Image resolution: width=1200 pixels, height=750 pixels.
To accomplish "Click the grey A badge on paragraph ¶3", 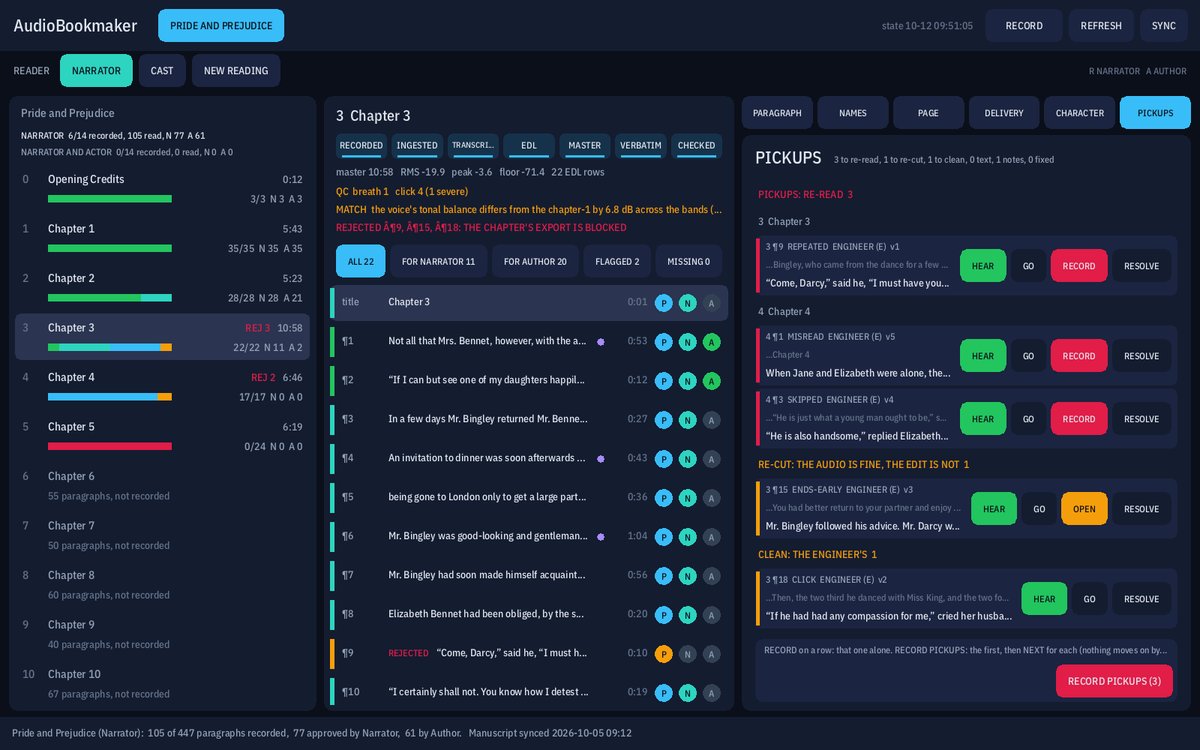I will click(x=712, y=419).
